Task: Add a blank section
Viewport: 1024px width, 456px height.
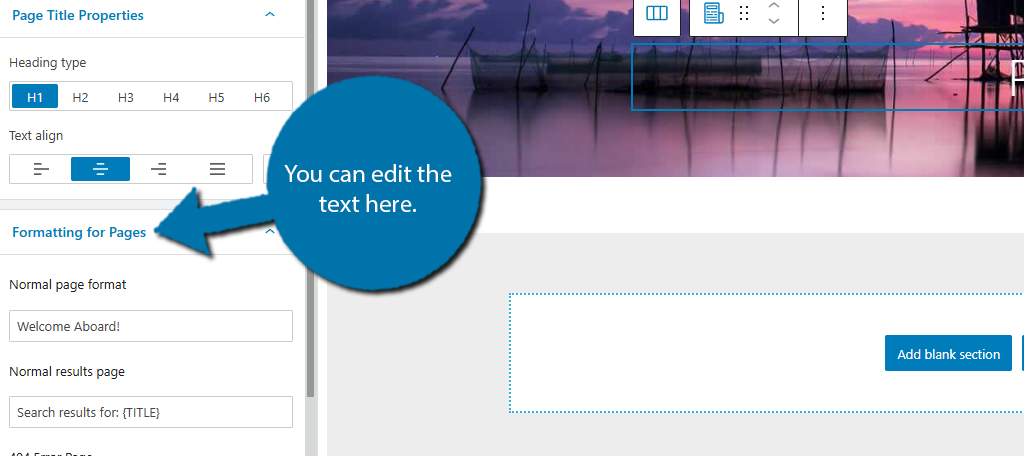Action: 948,353
